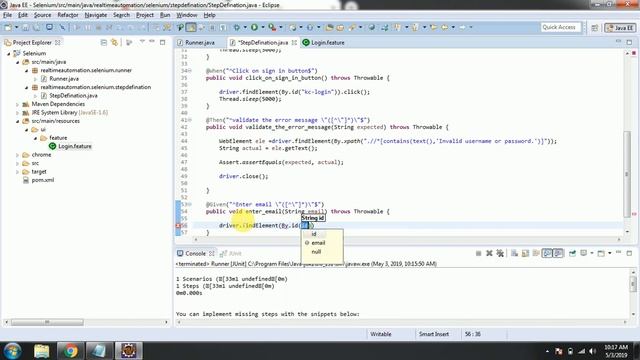640x360 pixels.
Task: Click the Windows Start button
Action: (x=12, y=351)
